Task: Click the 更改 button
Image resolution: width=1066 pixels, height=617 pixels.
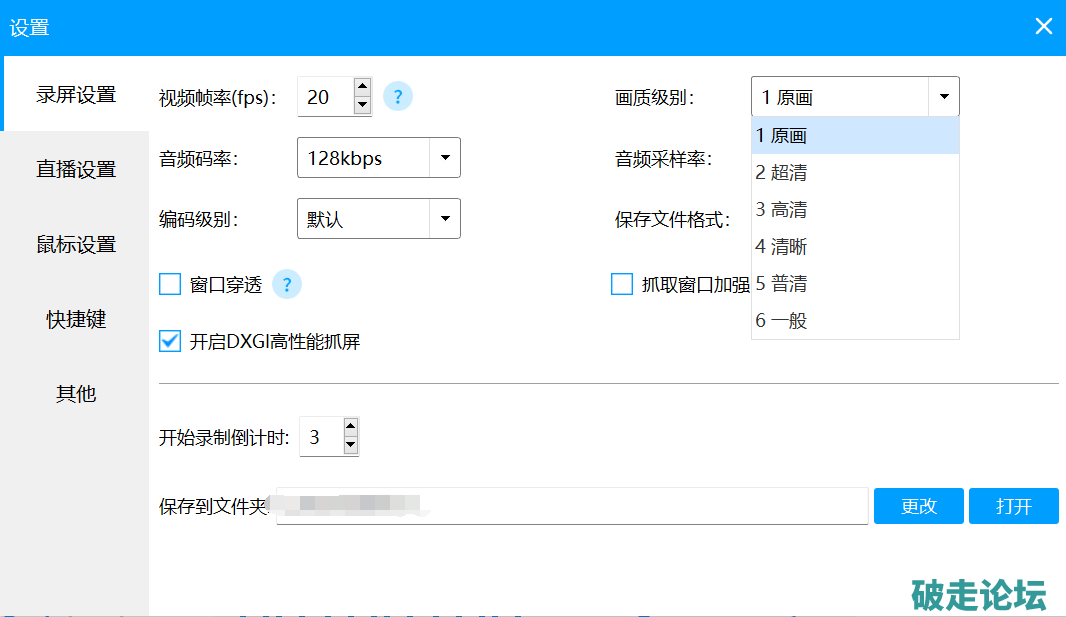Action: (918, 506)
